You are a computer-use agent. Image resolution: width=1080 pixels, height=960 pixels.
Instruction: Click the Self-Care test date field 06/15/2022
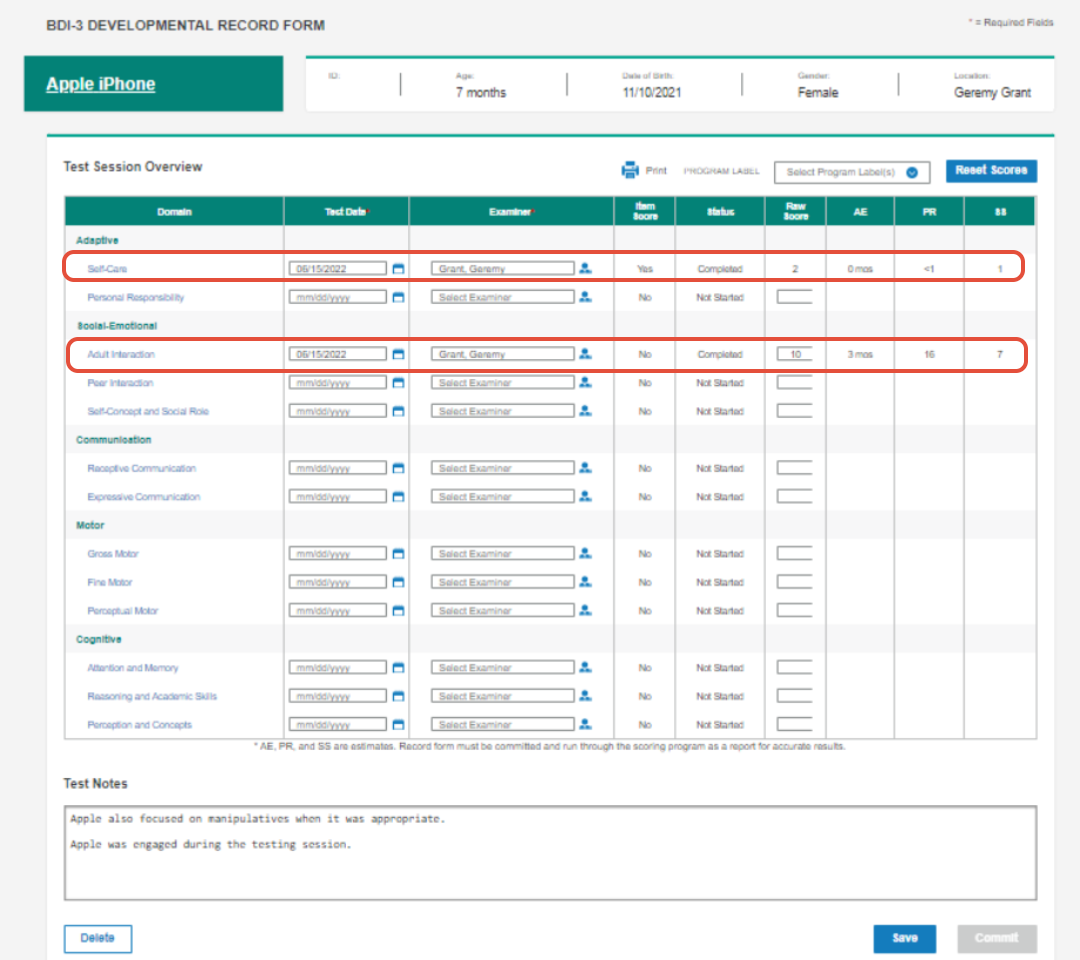338,268
